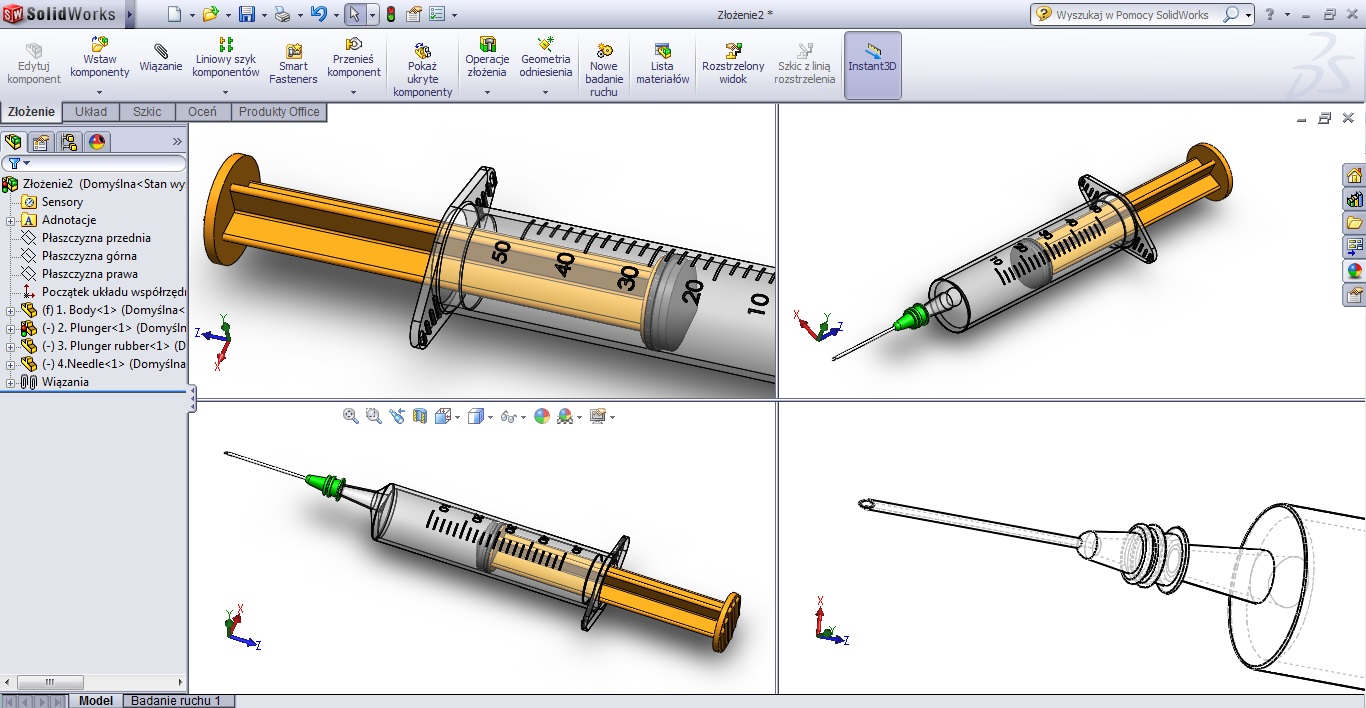
Task: Switch to the Szkic tab
Action: 147,112
